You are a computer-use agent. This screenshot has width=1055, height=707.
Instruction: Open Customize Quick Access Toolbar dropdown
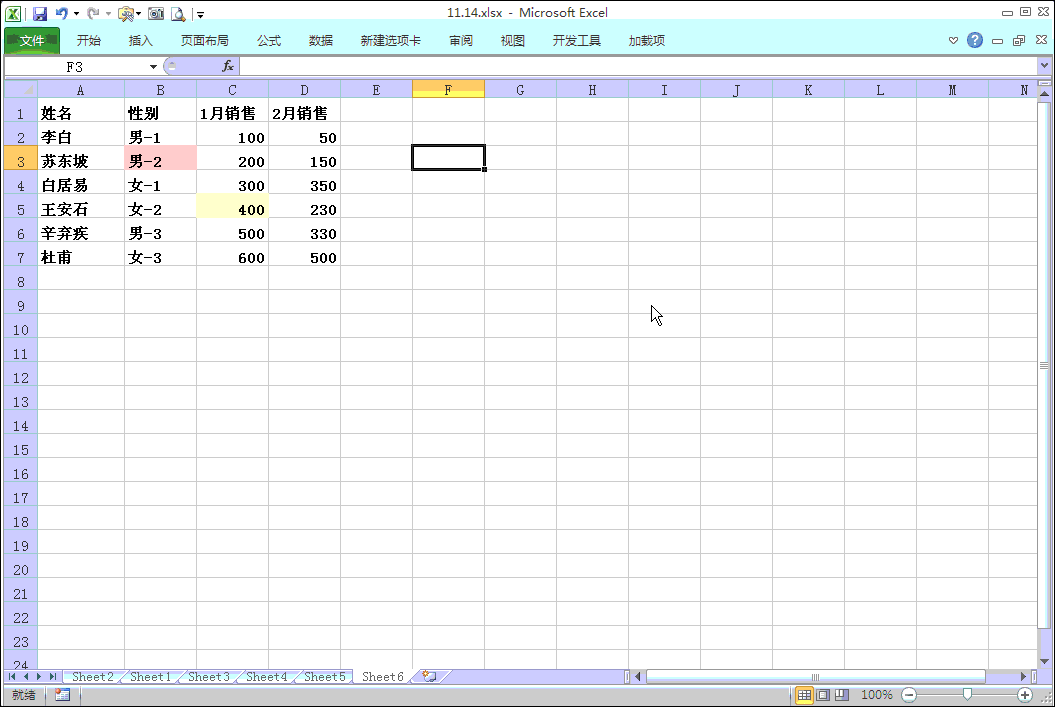click(x=201, y=14)
